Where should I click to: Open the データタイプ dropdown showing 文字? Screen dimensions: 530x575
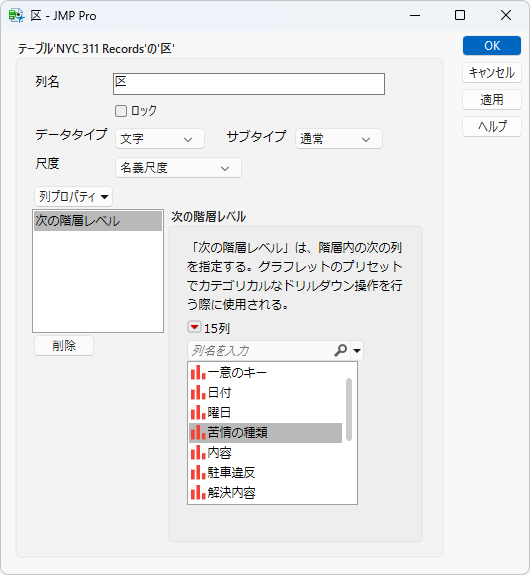[x=160, y=139]
